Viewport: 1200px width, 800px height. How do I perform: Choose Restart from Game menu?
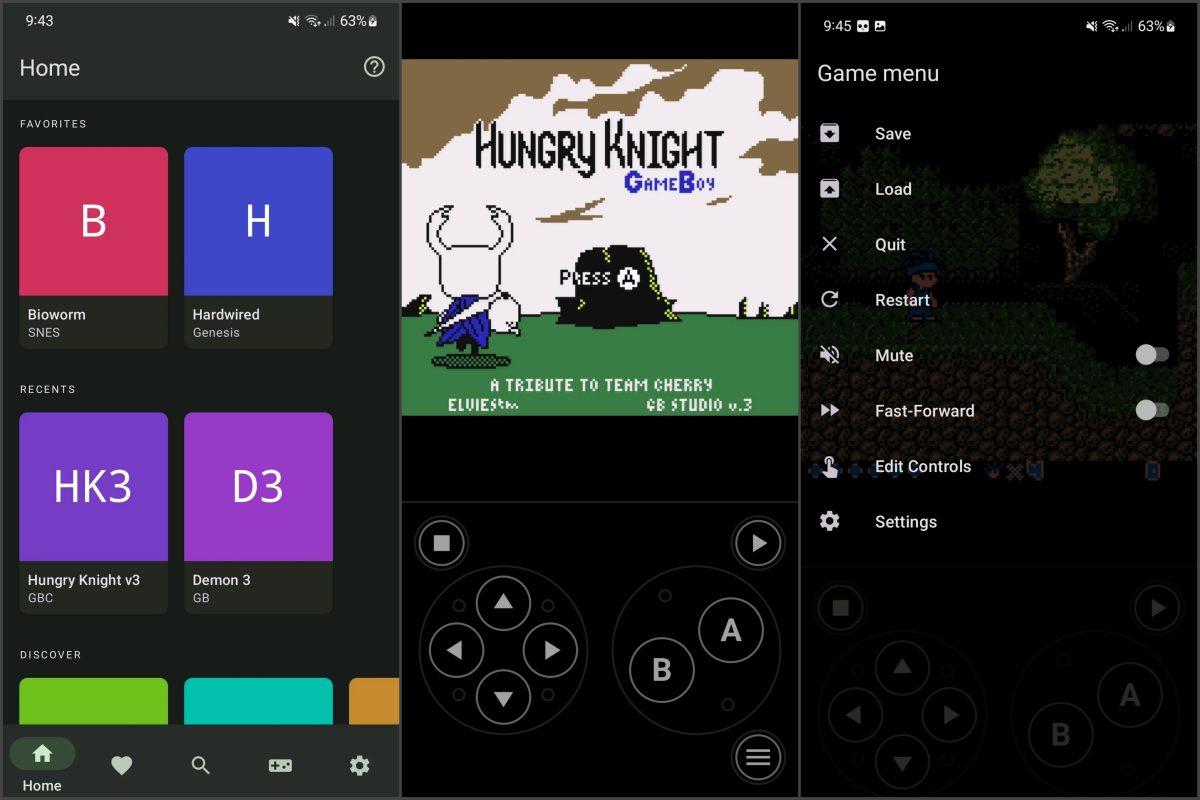[x=901, y=300]
